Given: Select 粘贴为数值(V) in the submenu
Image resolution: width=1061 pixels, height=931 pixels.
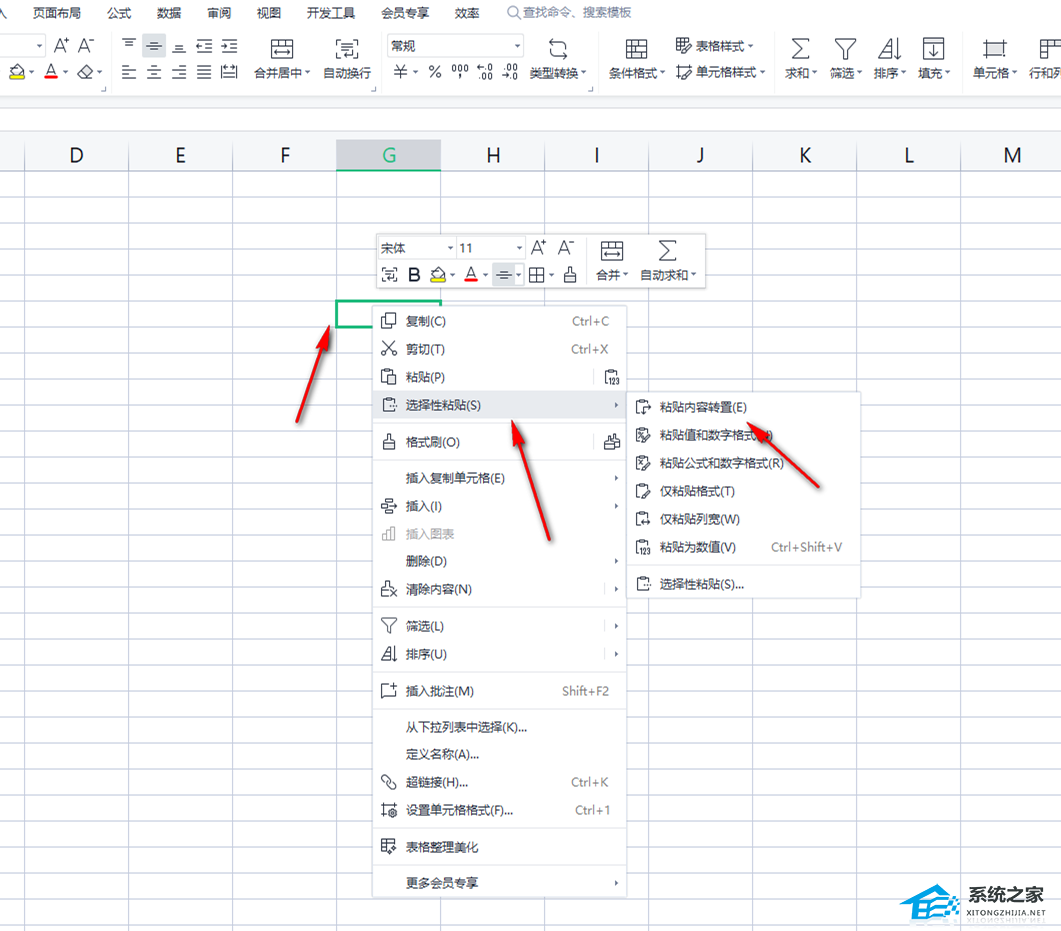Looking at the screenshot, I should [x=744, y=547].
